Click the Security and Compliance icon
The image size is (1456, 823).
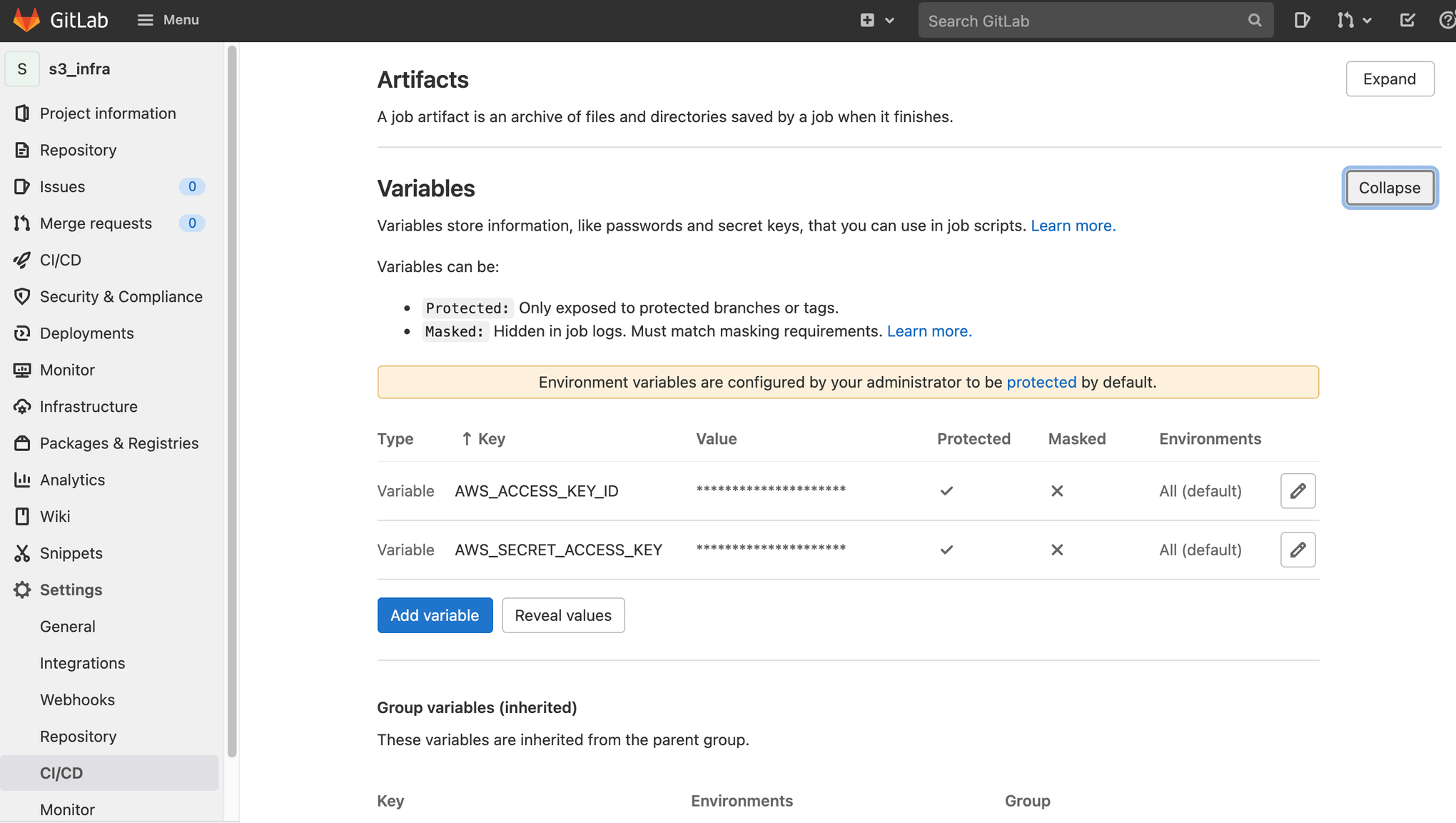[22, 296]
